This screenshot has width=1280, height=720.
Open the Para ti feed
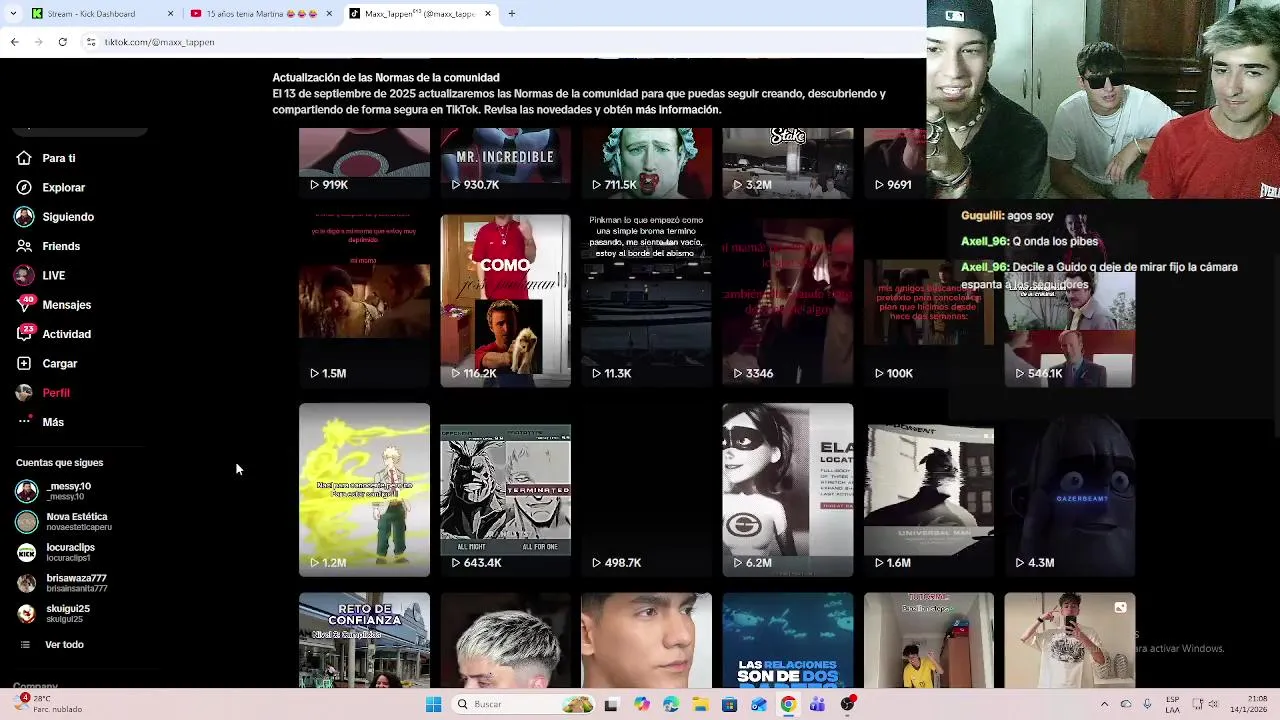pyautogui.click(x=46, y=158)
